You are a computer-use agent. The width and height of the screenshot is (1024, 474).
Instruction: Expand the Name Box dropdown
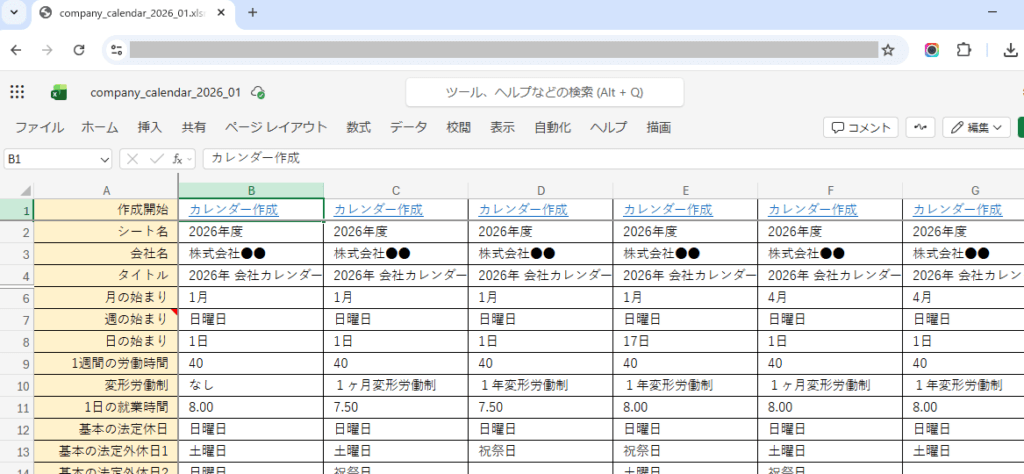[104, 158]
